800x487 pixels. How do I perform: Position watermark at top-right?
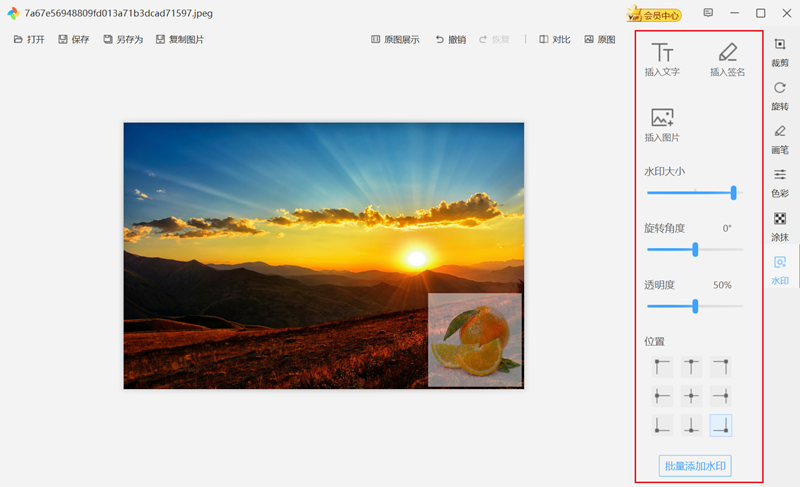721,367
